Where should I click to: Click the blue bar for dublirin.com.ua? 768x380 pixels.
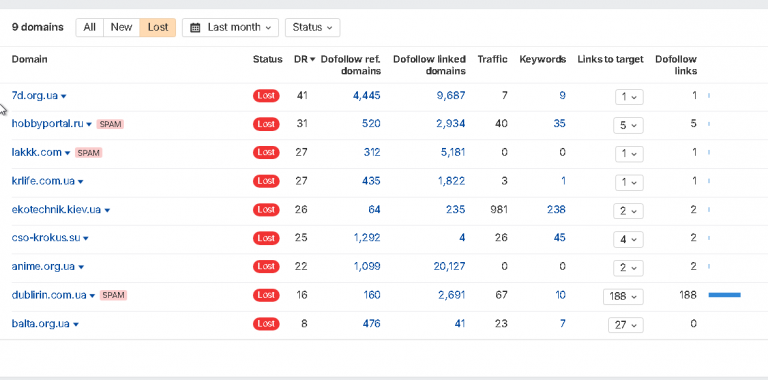click(x=724, y=295)
